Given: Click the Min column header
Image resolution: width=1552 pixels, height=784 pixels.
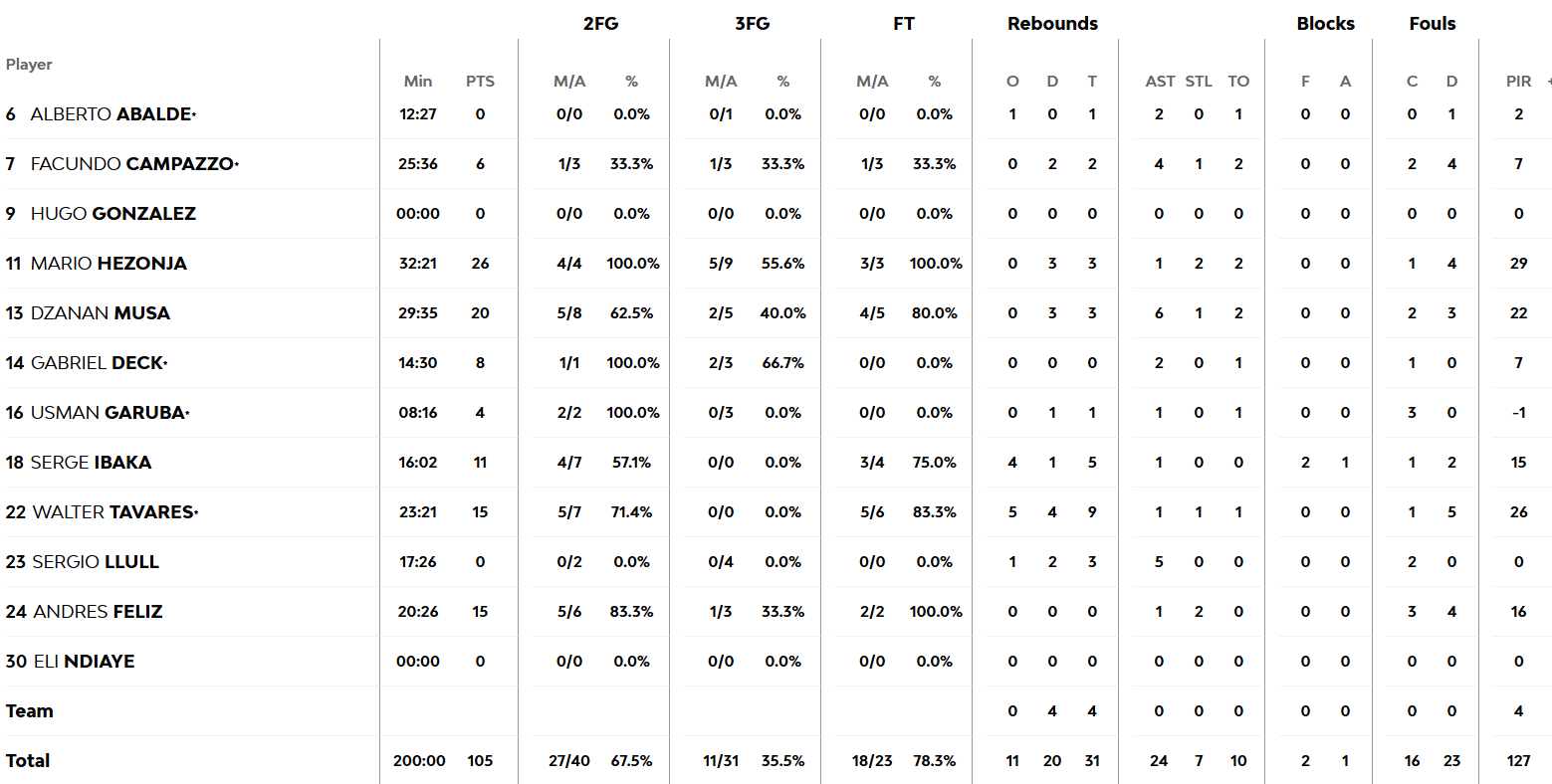Looking at the screenshot, I should (x=418, y=82).
